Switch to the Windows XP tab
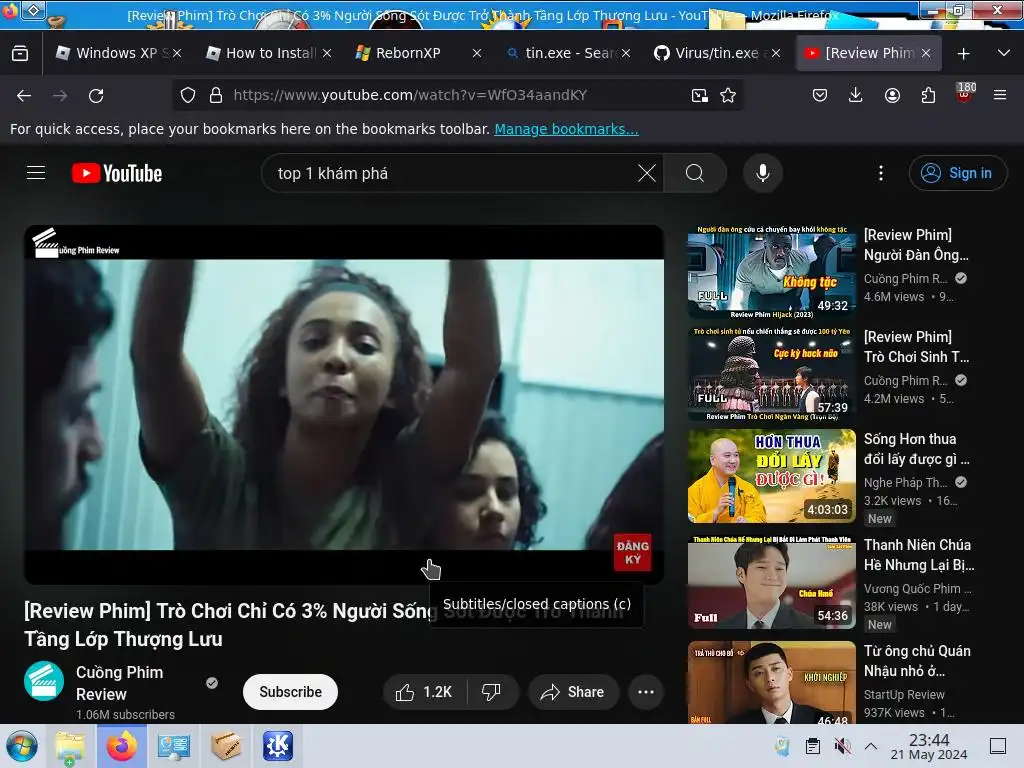1024x768 pixels. click(x=118, y=53)
